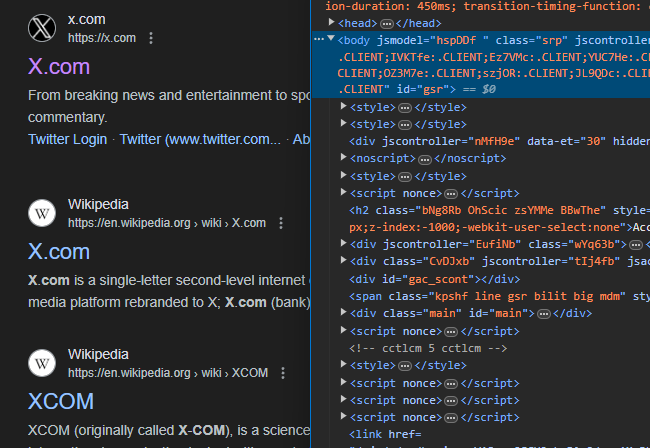Open the three-dot menu beside wiki › XCOM
The width and height of the screenshot is (650, 448).
pos(283,373)
